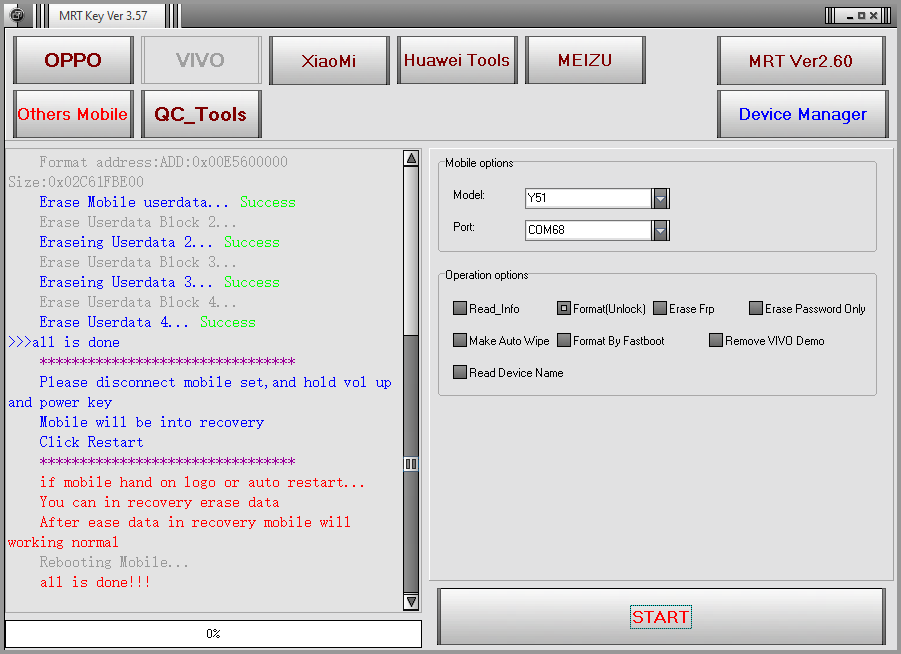Launch MRT Ver2.60 button
Viewport: 901px width, 654px height.
pyautogui.click(x=802, y=60)
